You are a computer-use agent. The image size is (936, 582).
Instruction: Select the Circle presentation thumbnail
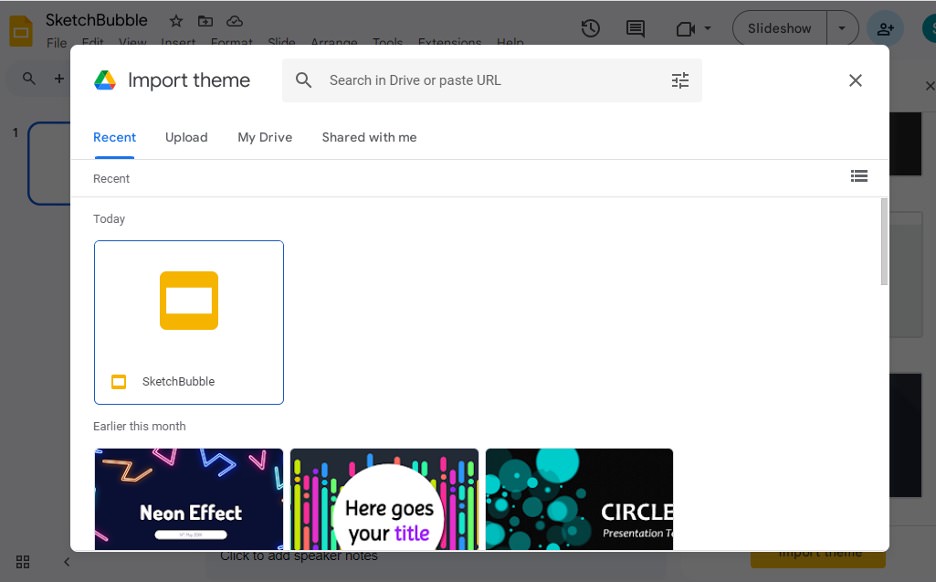coord(579,499)
